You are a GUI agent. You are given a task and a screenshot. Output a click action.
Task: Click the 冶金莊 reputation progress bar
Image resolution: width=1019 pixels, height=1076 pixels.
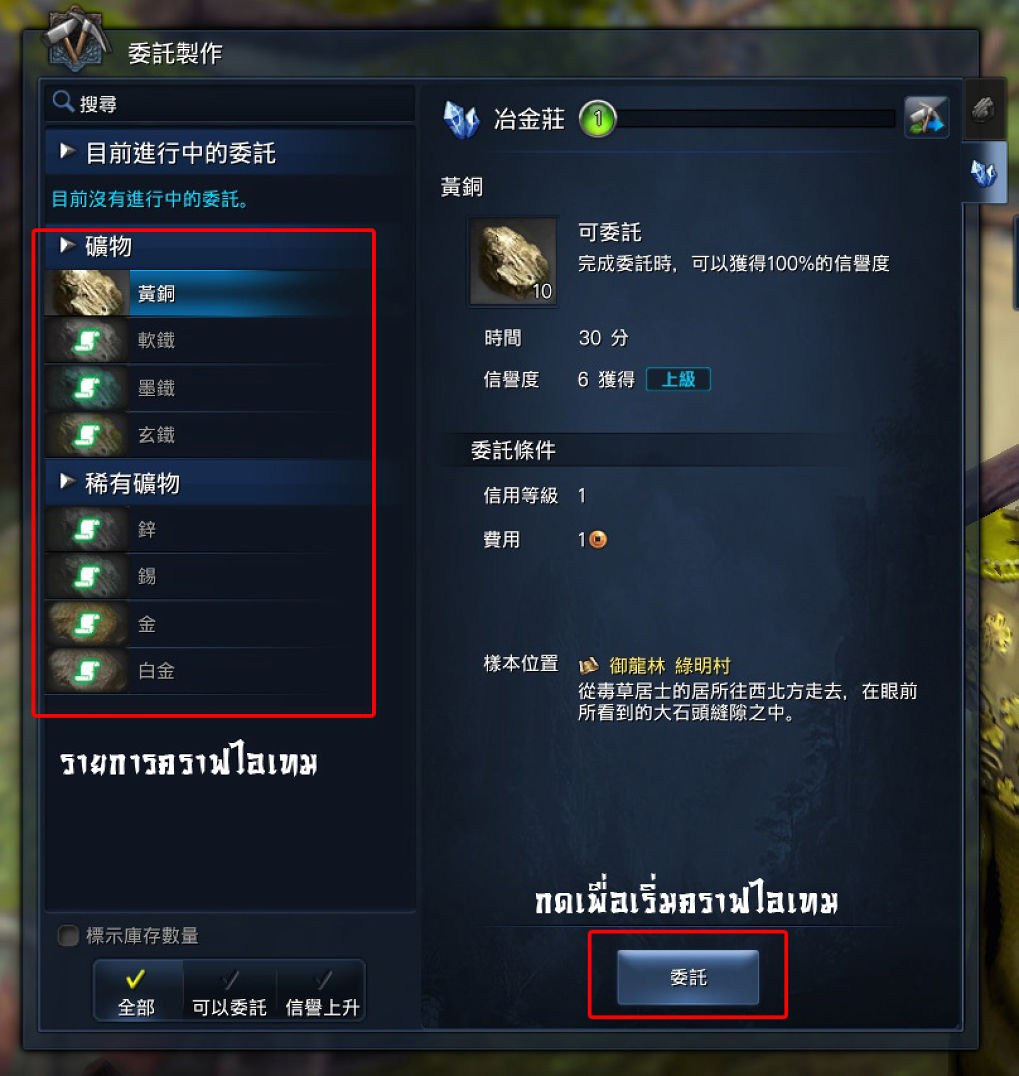(x=755, y=119)
